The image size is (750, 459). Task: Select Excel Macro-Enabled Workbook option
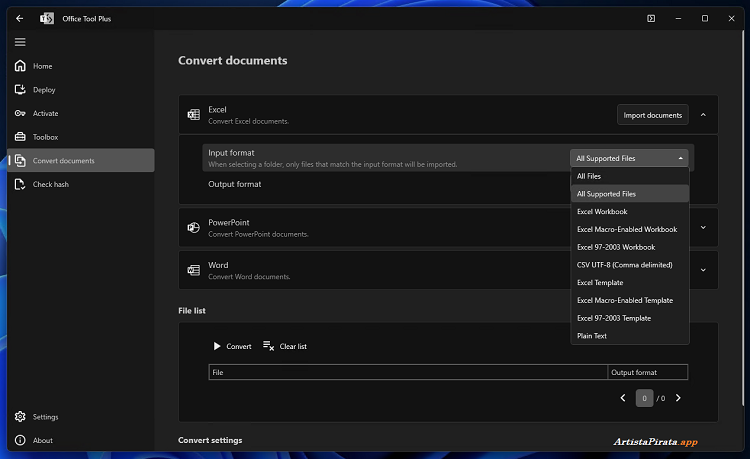pos(630,229)
